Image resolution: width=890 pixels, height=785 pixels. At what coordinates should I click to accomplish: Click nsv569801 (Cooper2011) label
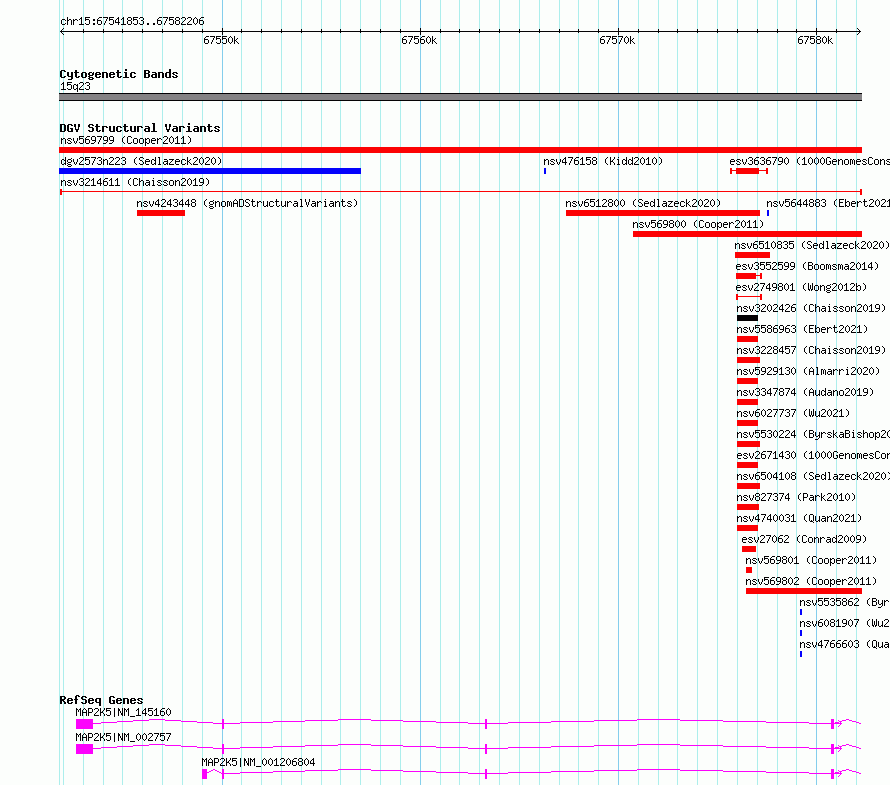click(x=811, y=560)
